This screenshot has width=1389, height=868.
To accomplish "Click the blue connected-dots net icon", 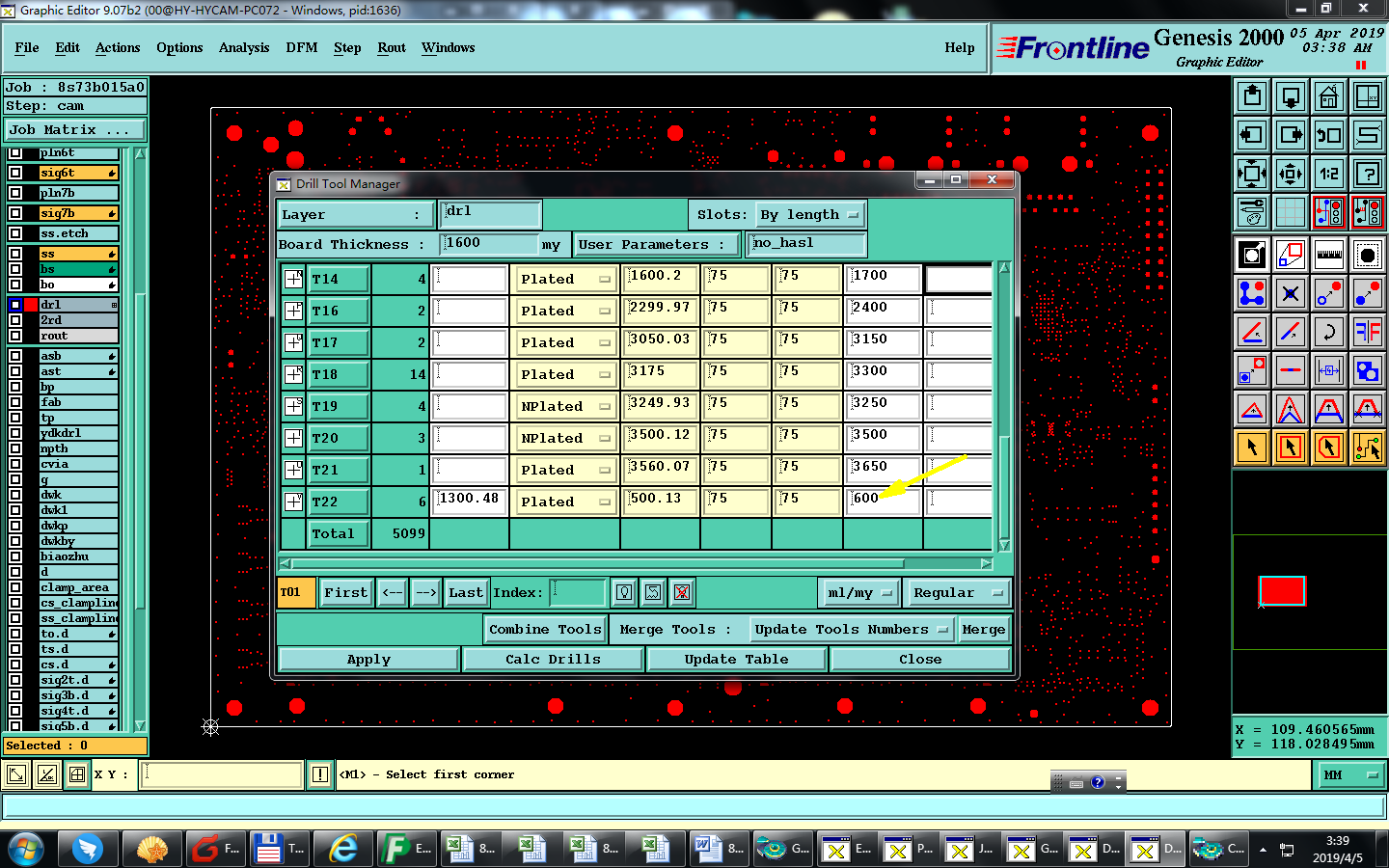I will pyautogui.click(x=1252, y=293).
